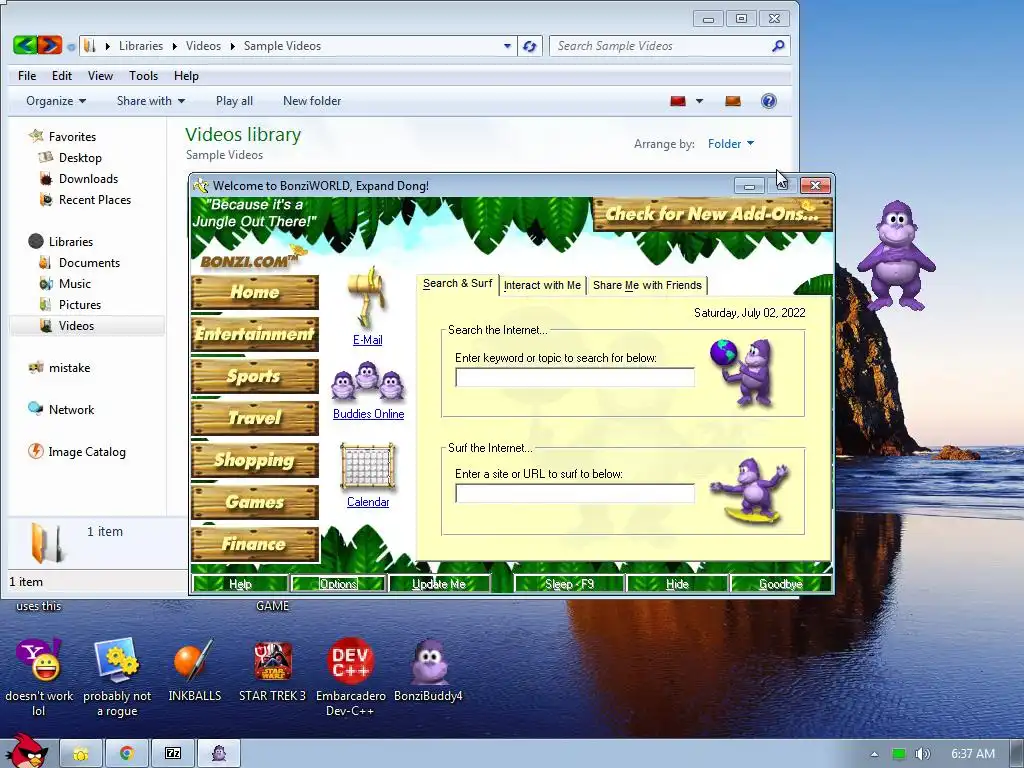This screenshot has width=1024, height=768.
Task: Open the Tools menu in Explorer
Action: click(144, 76)
